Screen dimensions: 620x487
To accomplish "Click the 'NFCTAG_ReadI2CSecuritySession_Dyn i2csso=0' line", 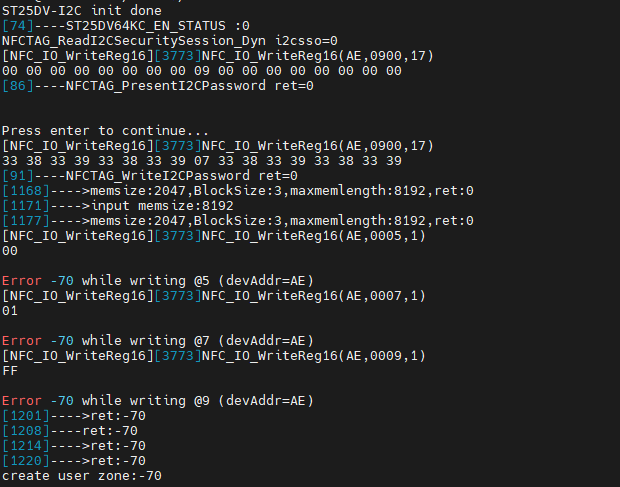I will pos(170,41).
